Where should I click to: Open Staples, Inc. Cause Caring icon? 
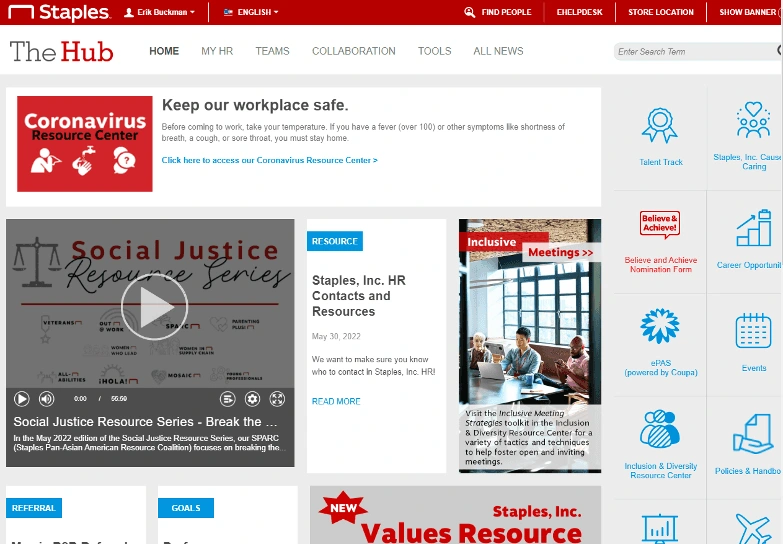(753, 120)
